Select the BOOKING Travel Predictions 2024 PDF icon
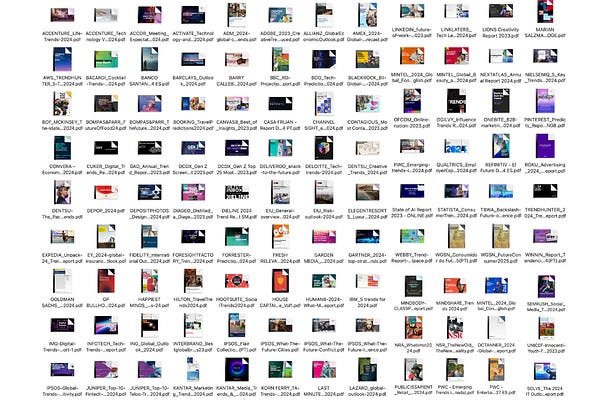The height and width of the screenshot is (400, 600). (193, 104)
